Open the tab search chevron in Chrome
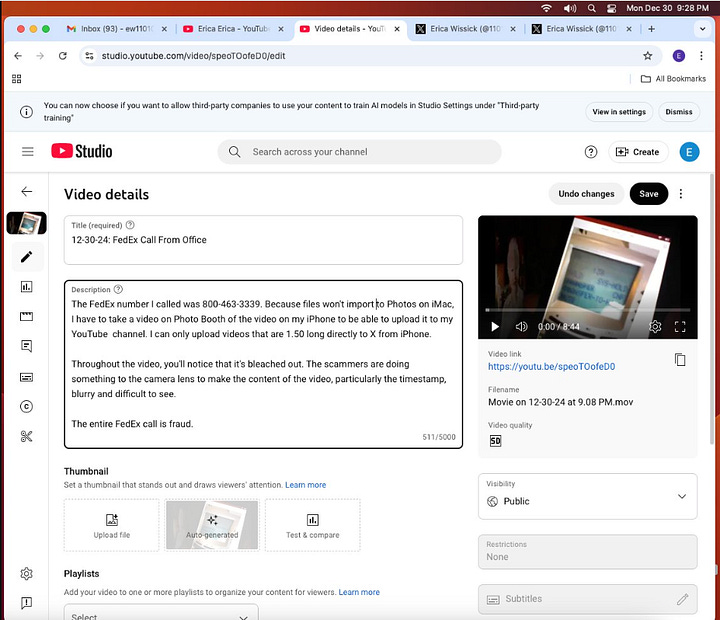Image resolution: width=720 pixels, height=620 pixels. point(703,29)
